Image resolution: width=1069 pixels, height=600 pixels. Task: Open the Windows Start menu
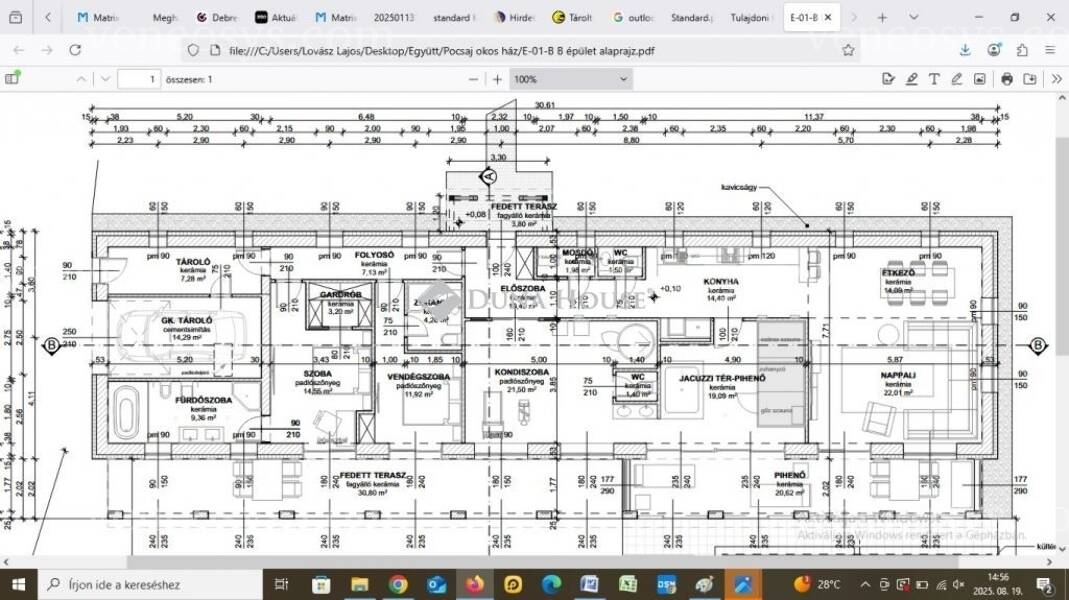coord(18,584)
